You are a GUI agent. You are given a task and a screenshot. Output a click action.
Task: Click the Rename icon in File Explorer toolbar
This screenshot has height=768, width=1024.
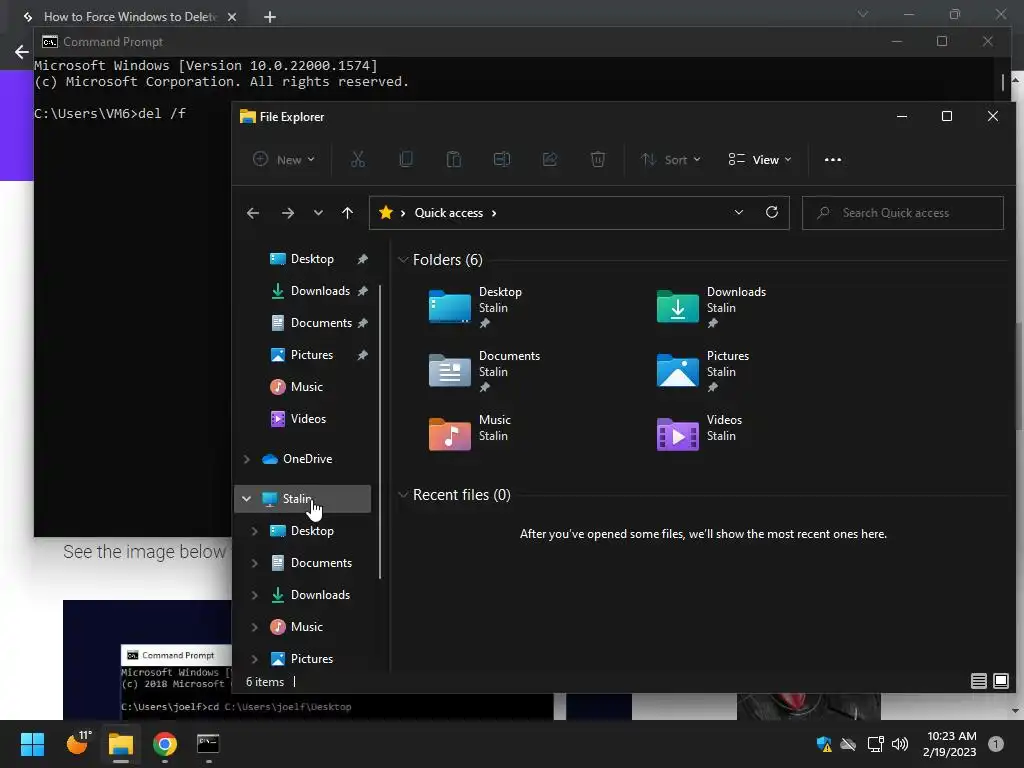(502, 159)
